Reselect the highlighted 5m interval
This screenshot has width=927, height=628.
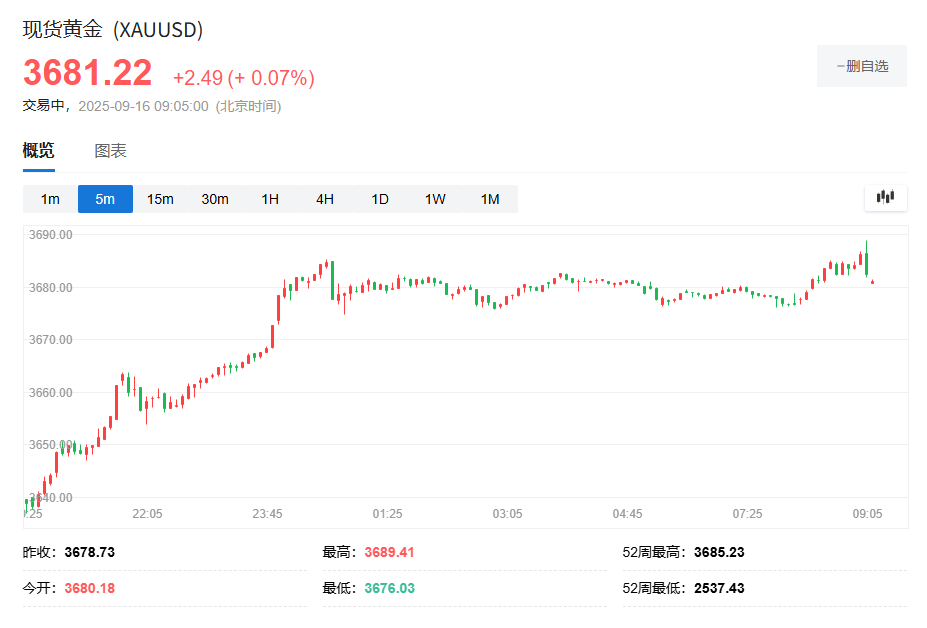click(x=105, y=199)
